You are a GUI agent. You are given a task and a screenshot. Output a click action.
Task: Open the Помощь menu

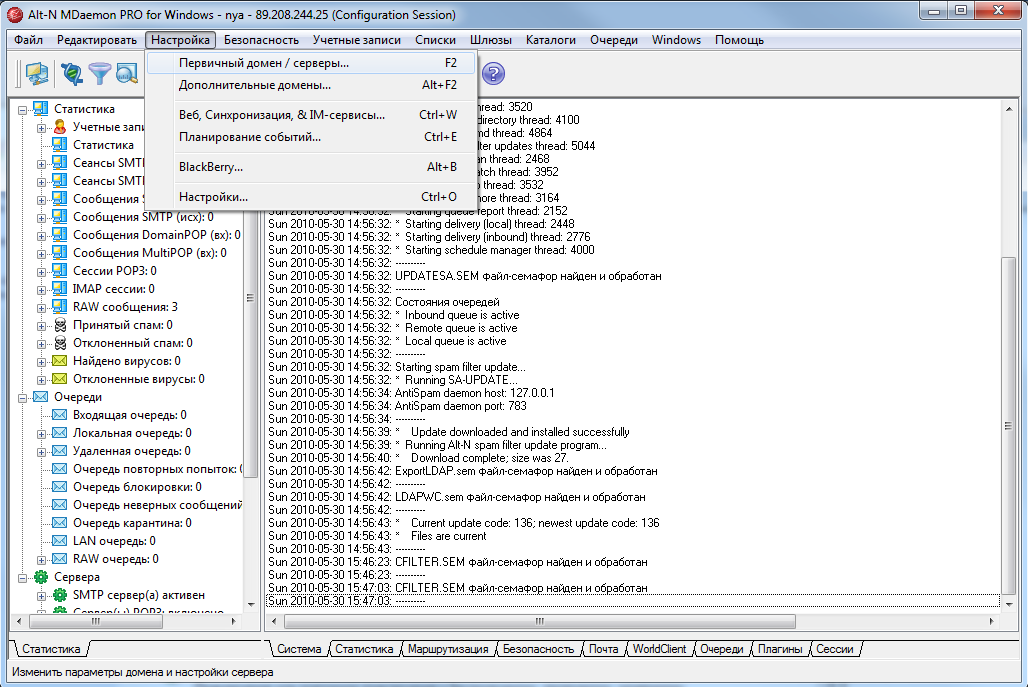pos(739,40)
